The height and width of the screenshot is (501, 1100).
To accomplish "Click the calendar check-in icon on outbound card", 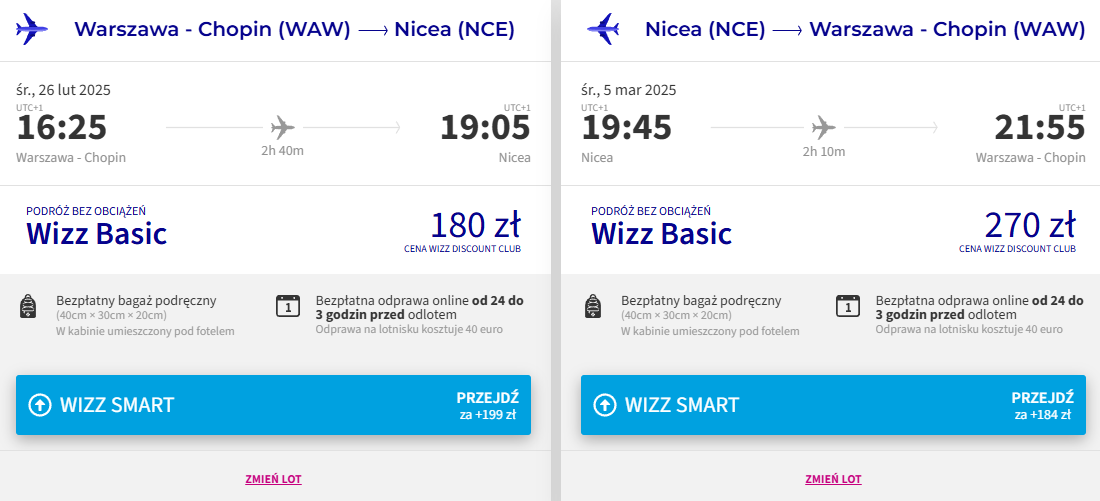I will (x=288, y=306).
